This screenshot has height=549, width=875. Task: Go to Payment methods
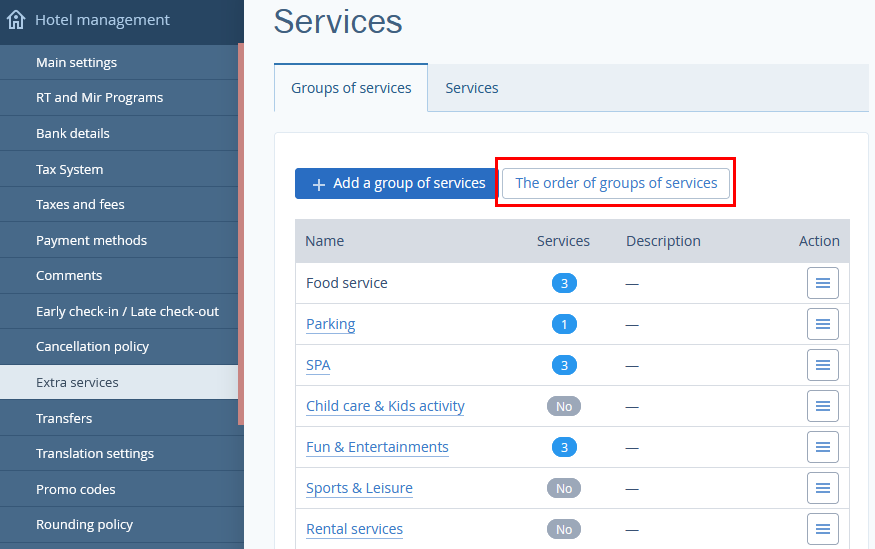point(119,240)
